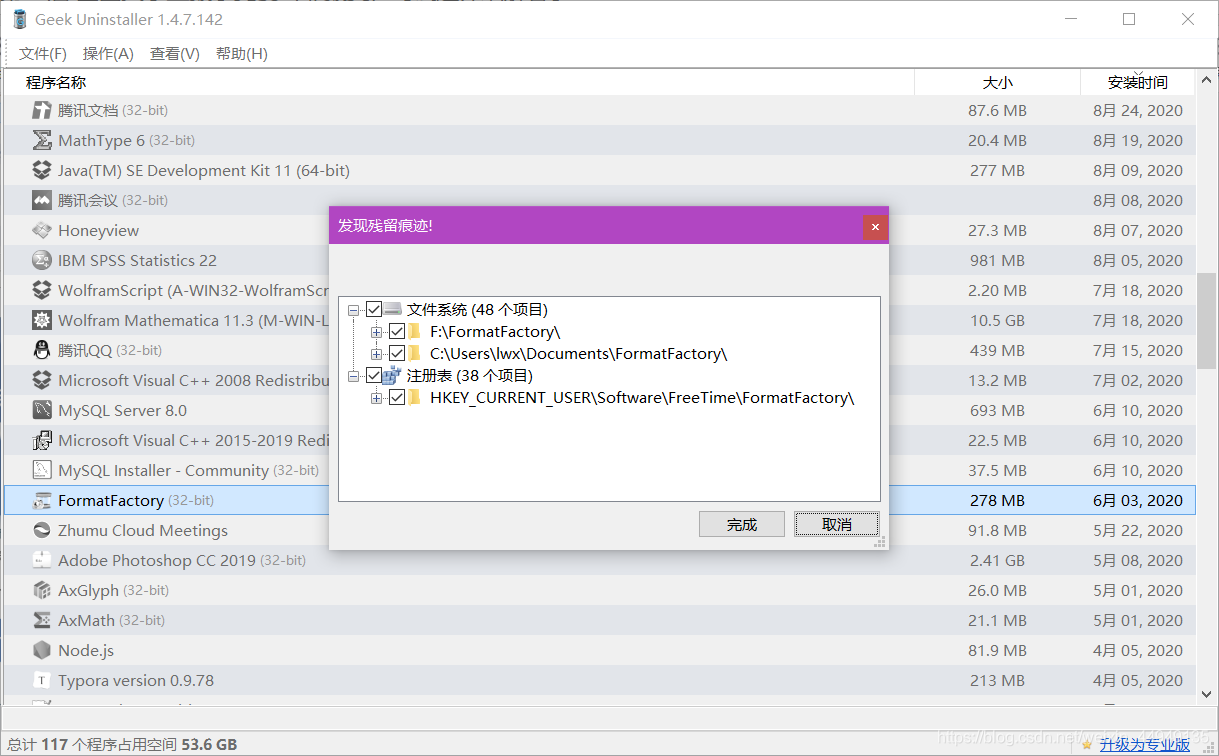Collapse the 注册表 tree node
Image resolution: width=1219 pixels, height=756 pixels.
pyautogui.click(x=354, y=375)
